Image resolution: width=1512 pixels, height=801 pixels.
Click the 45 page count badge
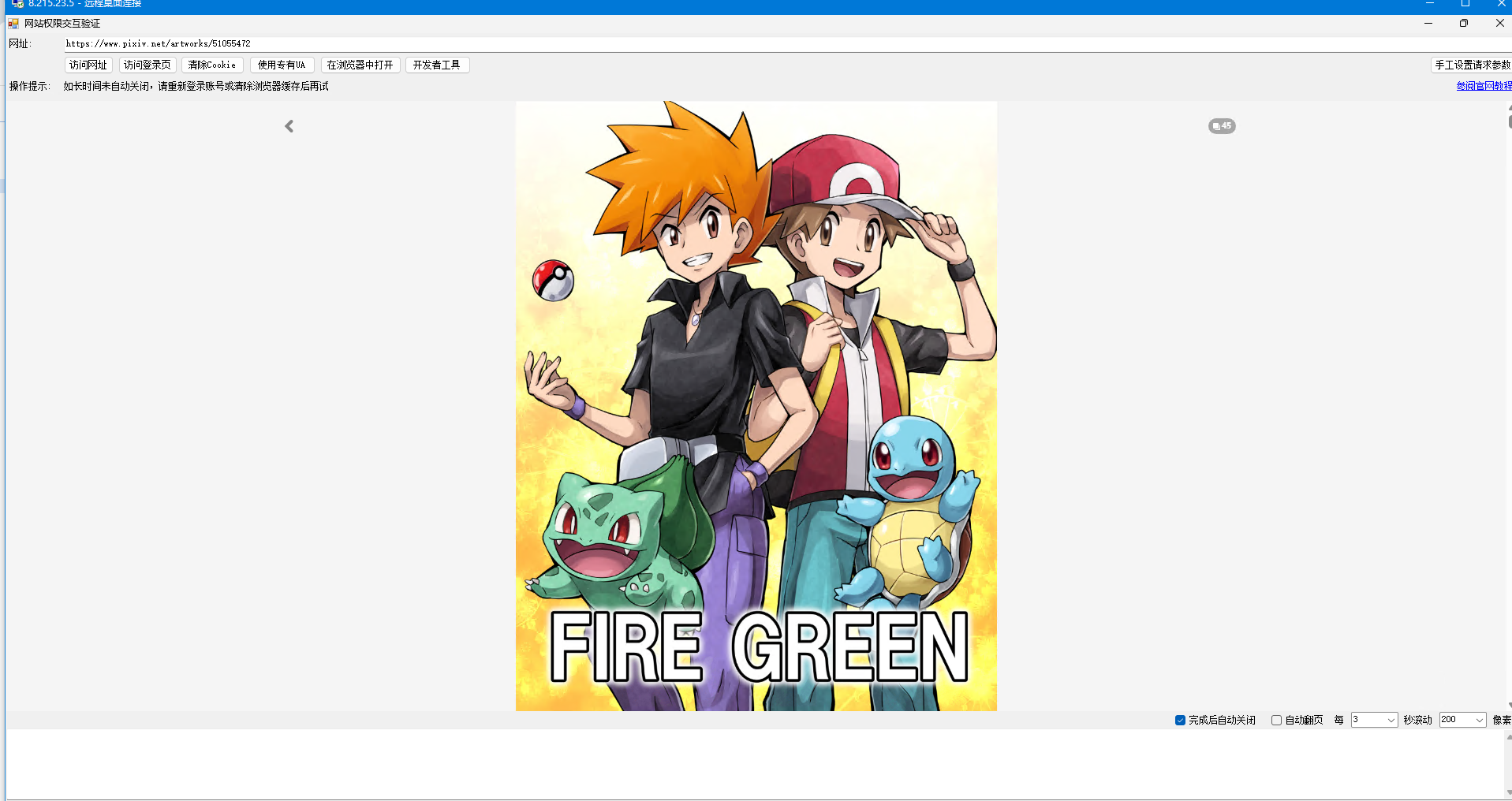pyautogui.click(x=1222, y=126)
